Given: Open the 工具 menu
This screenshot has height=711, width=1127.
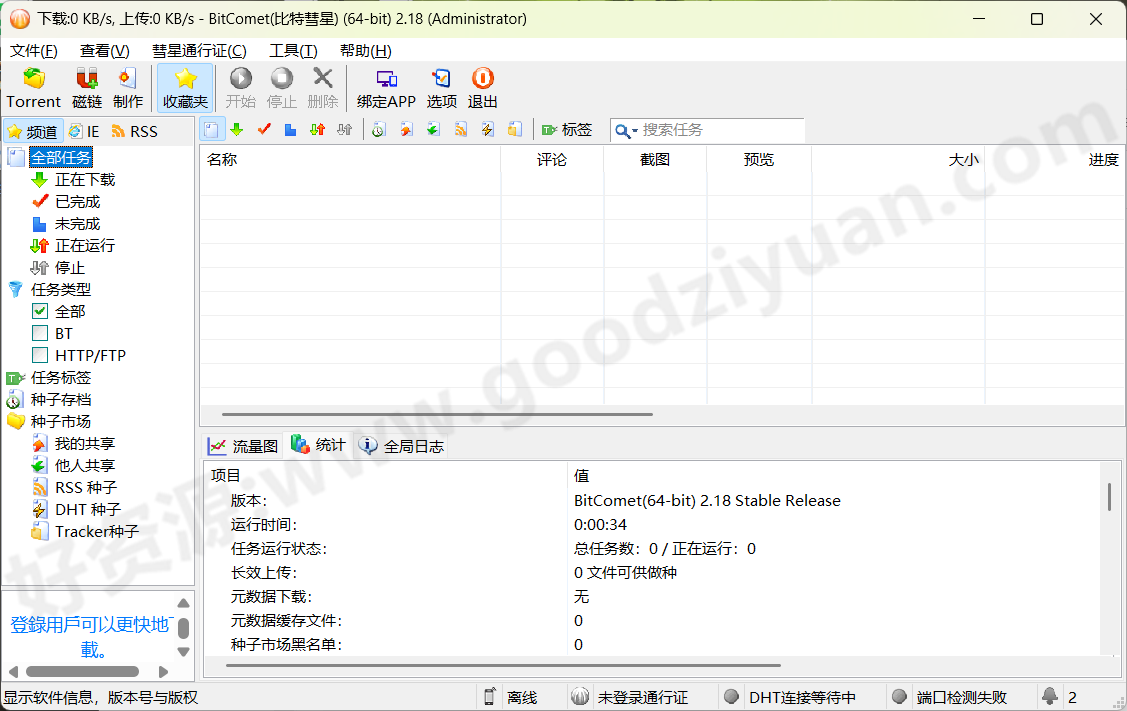Looking at the screenshot, I should pos(292,50).
